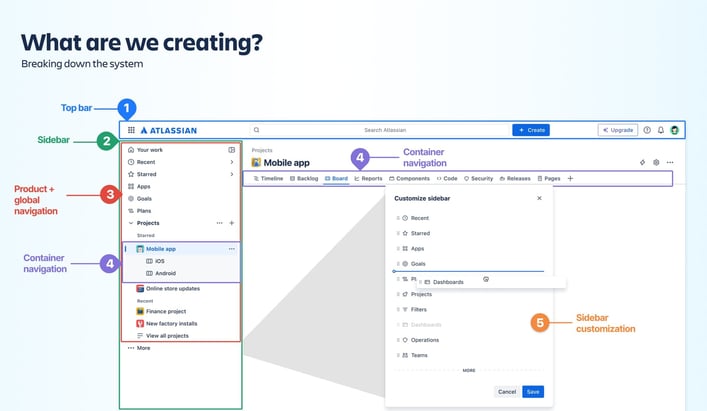707x411 pixels.
Task: Click the MORE divider label in dialog
Action: 469,370
